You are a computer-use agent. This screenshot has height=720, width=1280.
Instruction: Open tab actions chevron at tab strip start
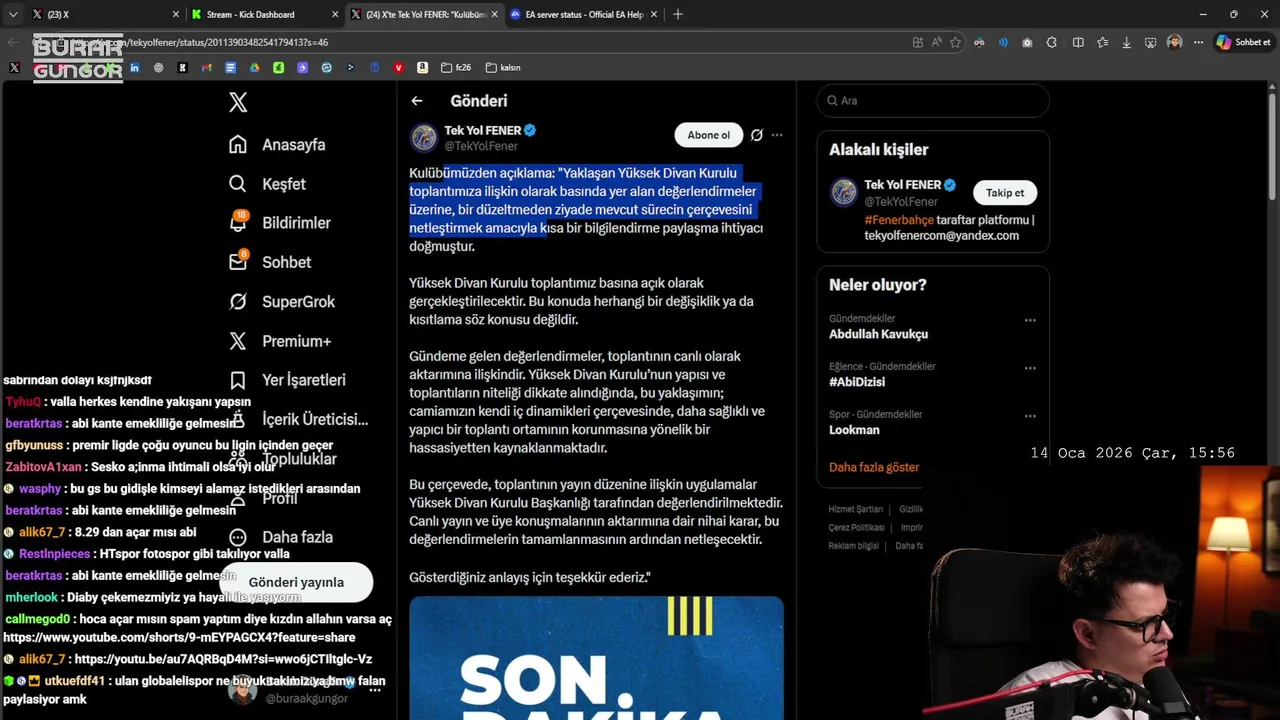pyautogui.click(x=12, y=14)
